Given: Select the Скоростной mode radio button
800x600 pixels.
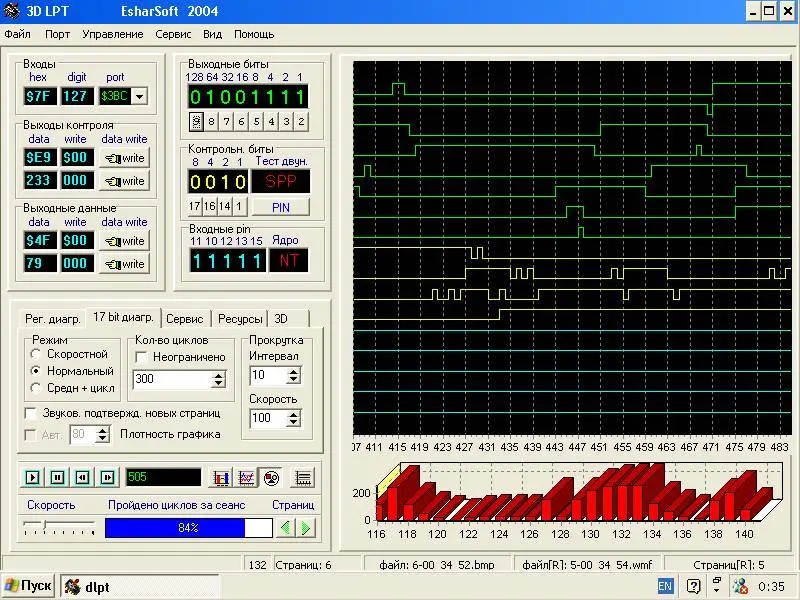Looking at the screenshot, I should pyautogui.click(x=37, y=354).
